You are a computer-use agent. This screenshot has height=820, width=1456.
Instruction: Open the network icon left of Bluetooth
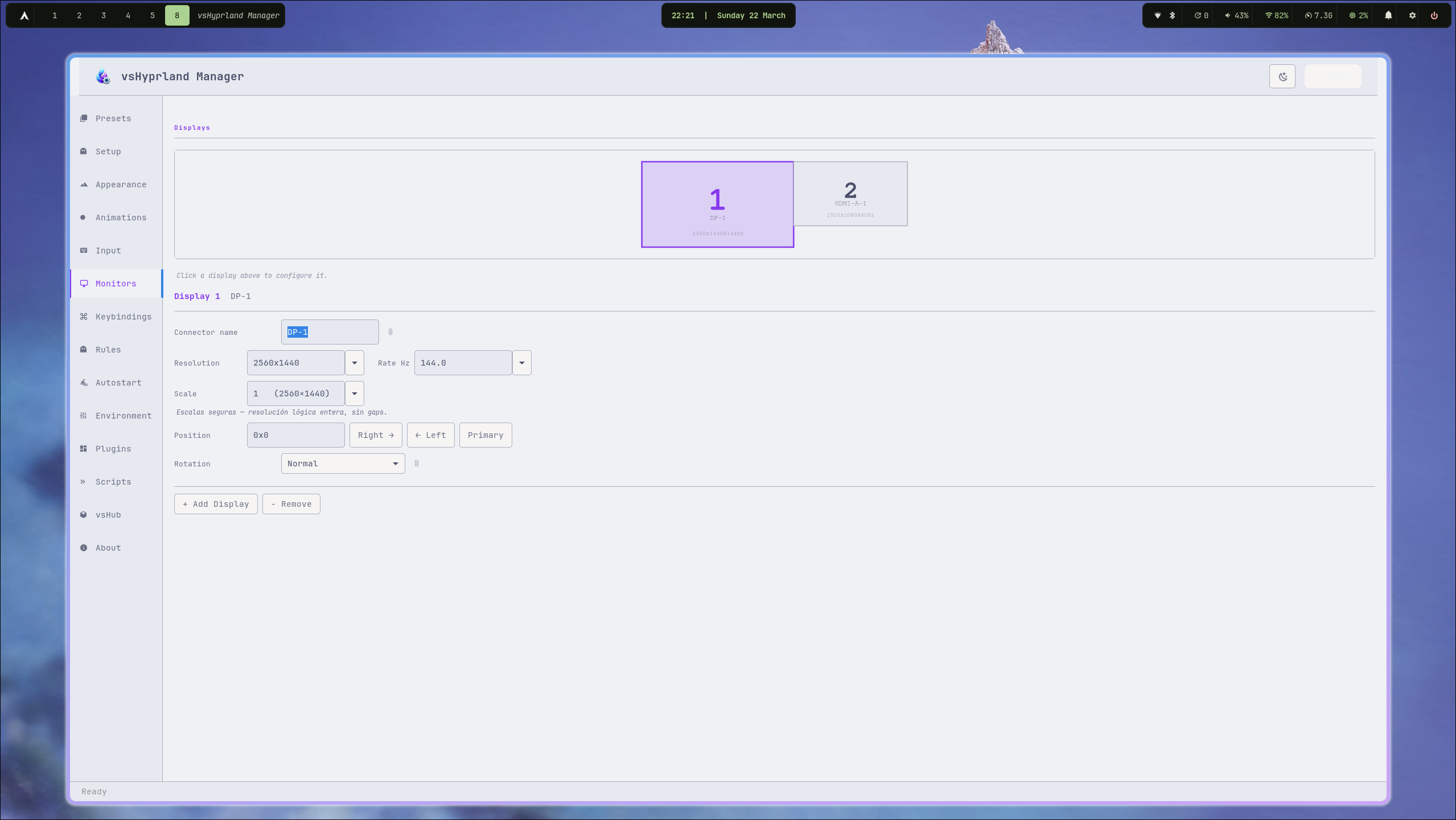point(1157,15)
